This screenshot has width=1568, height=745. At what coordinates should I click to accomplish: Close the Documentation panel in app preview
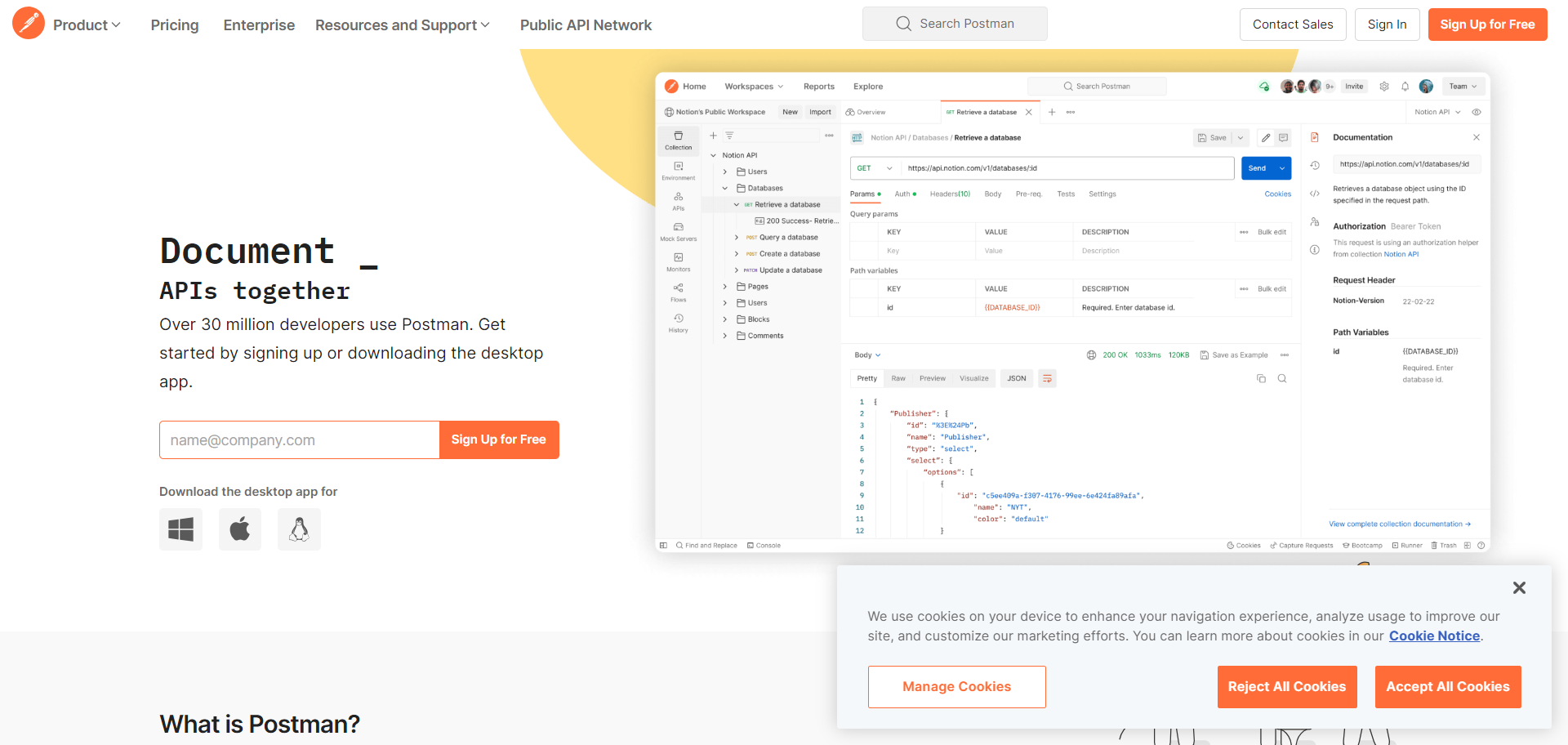[1476, 137]
